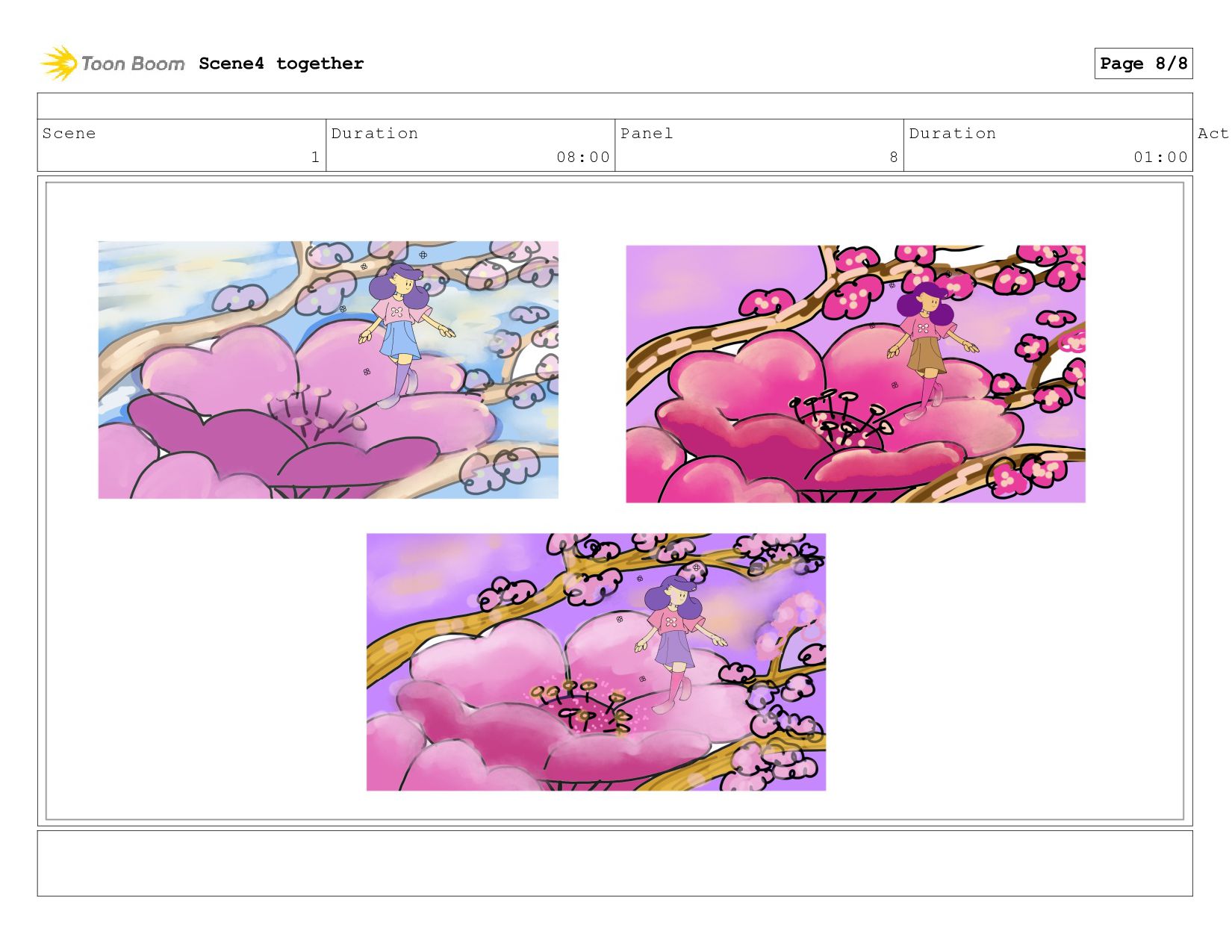The image size is (1232, 952).
Task: Click the empty notes box below the panel
Action: point(615,863)
